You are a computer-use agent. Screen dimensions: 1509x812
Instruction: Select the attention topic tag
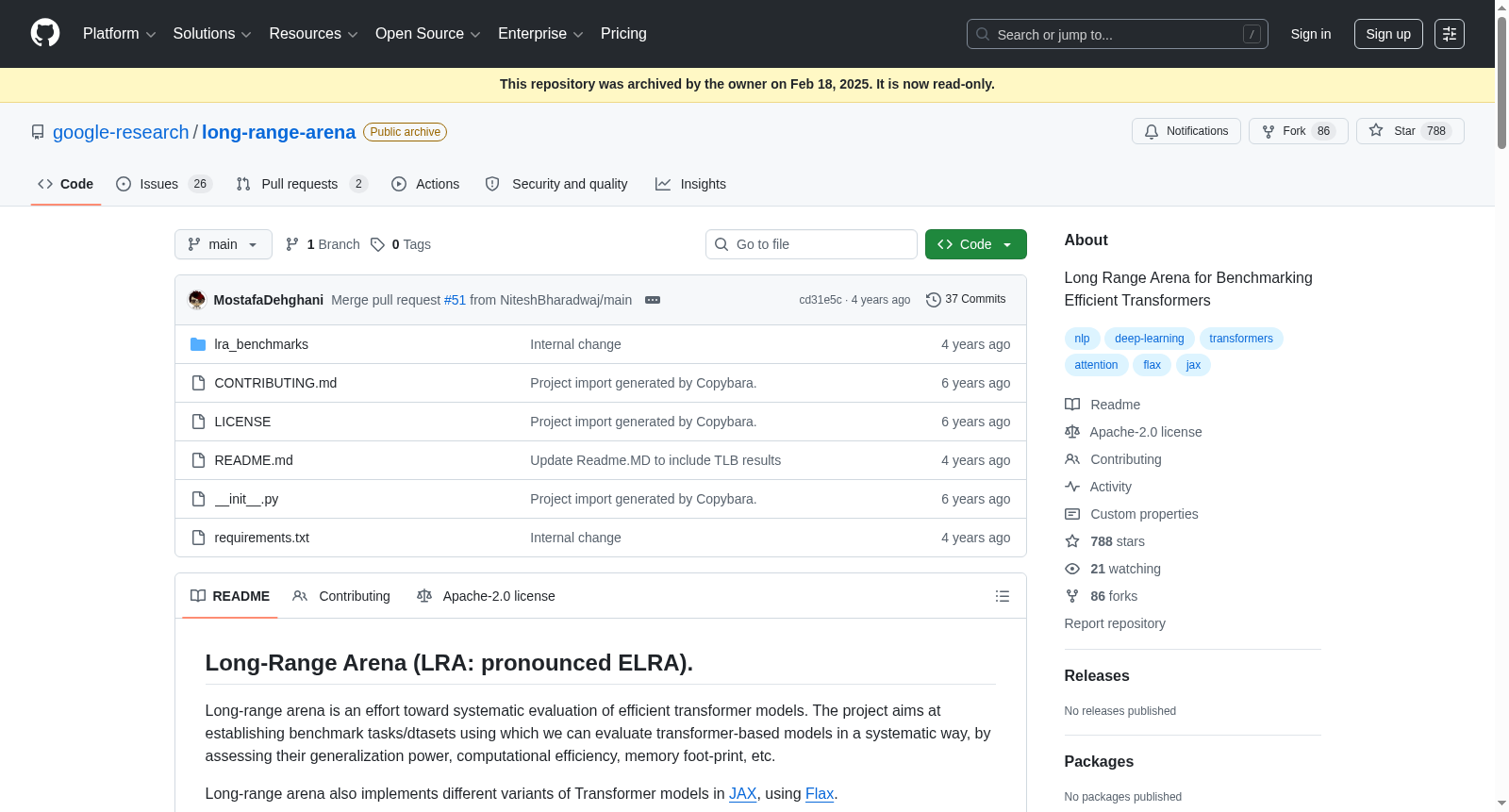tap(1096, 365)
